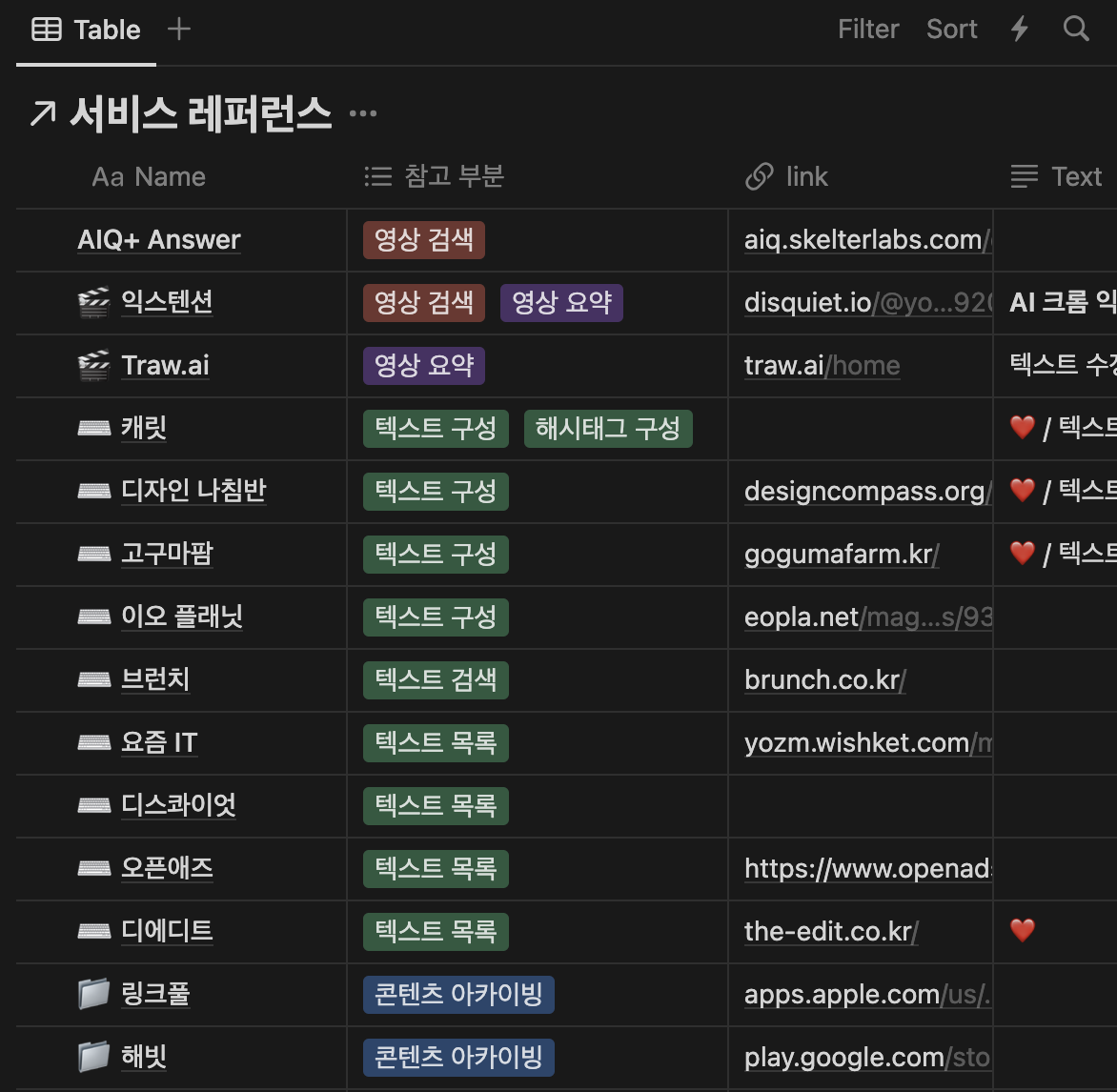The width and height of the screenshot is (1117, 1092).
Task: Open the the-edit.co.kr link
Action: (x=831, y=930)
